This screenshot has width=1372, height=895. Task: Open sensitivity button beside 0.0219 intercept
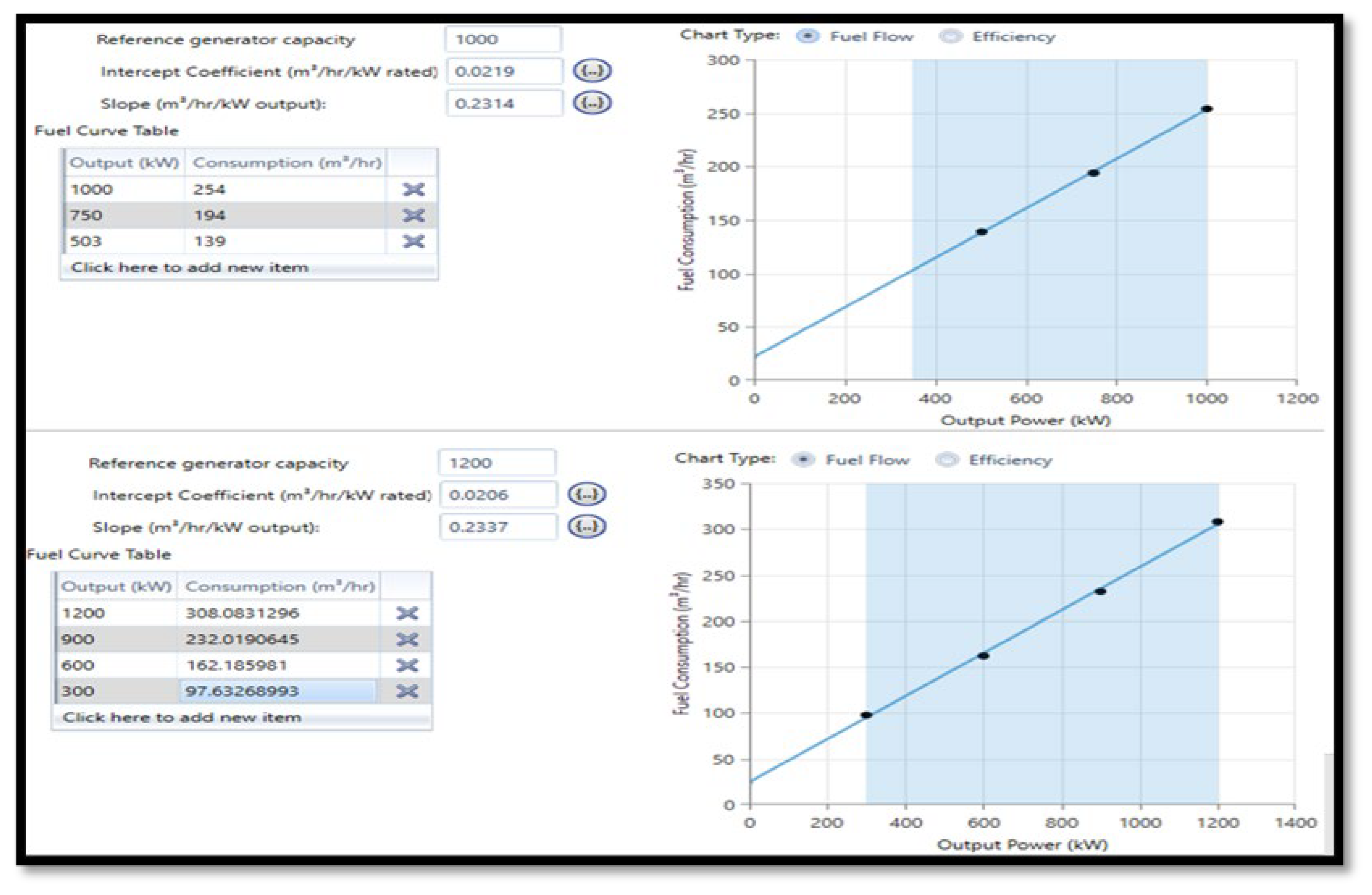coord(592,71)
